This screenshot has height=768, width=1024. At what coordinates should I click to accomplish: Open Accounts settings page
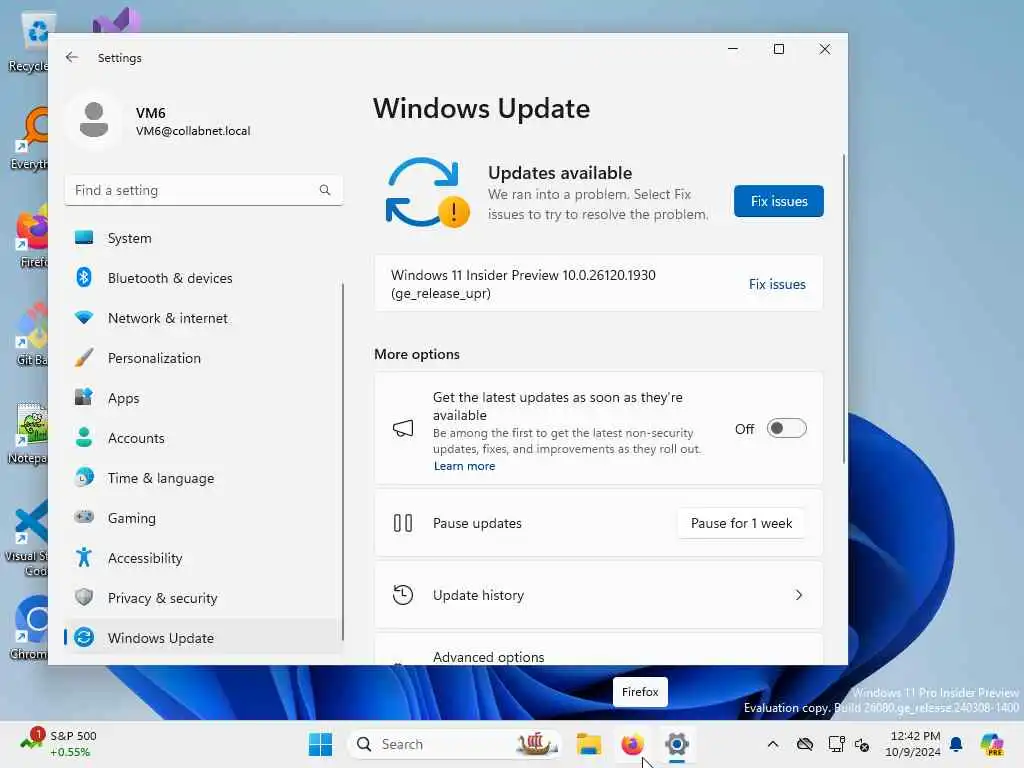[x=204, y=438]
